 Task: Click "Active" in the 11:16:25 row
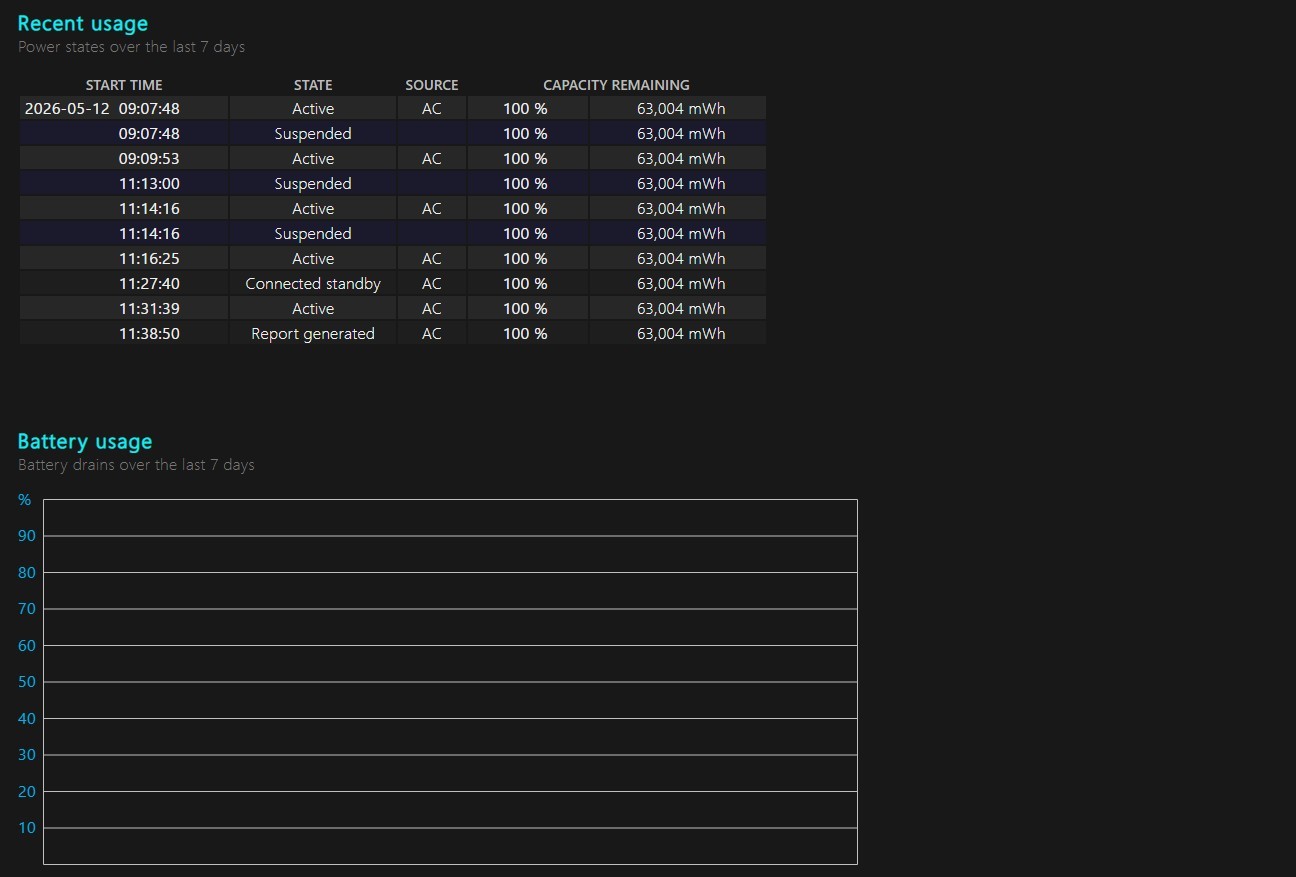[x=313, y=259]
